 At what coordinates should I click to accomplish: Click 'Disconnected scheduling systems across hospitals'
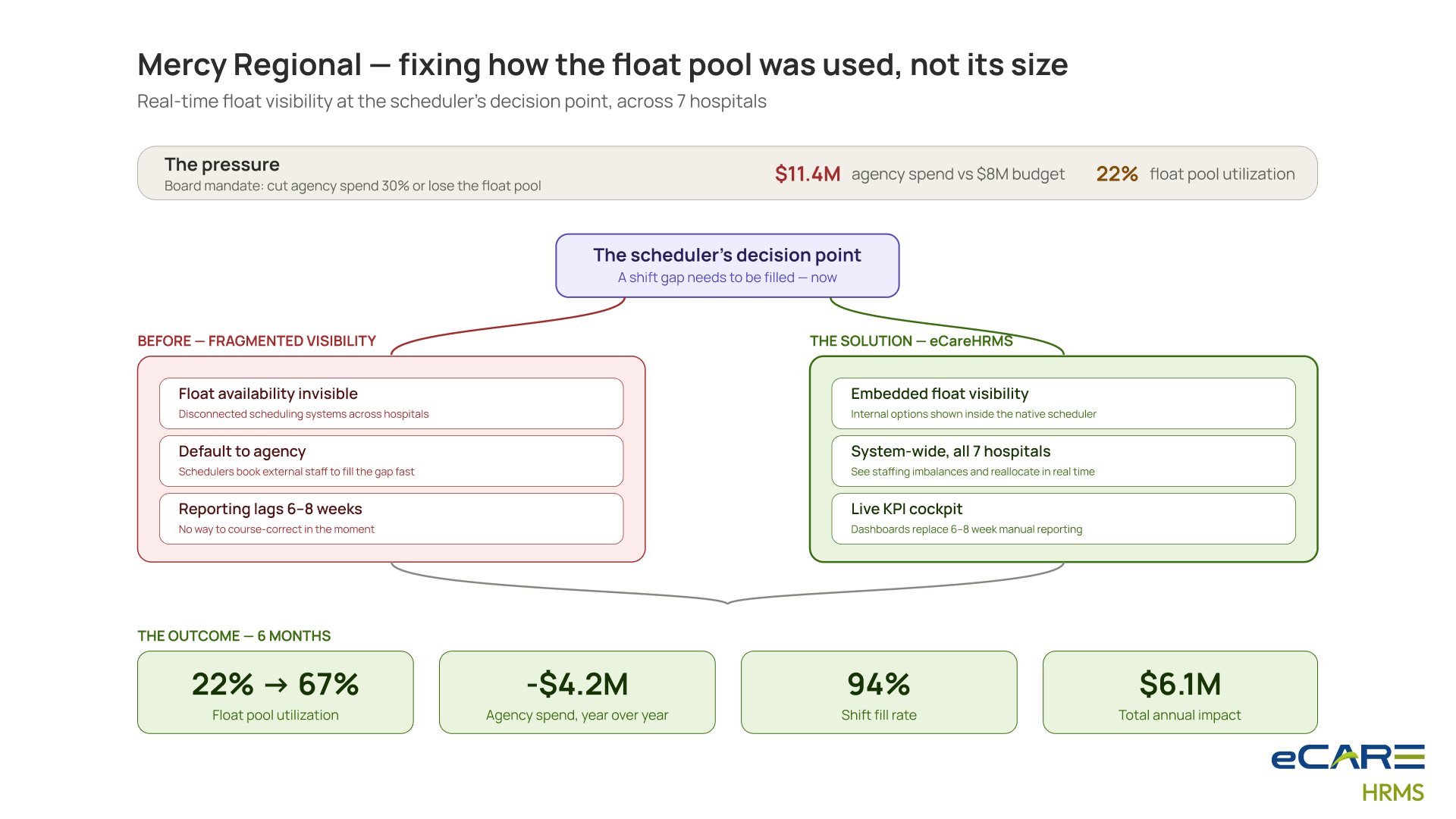pos(303,414)
